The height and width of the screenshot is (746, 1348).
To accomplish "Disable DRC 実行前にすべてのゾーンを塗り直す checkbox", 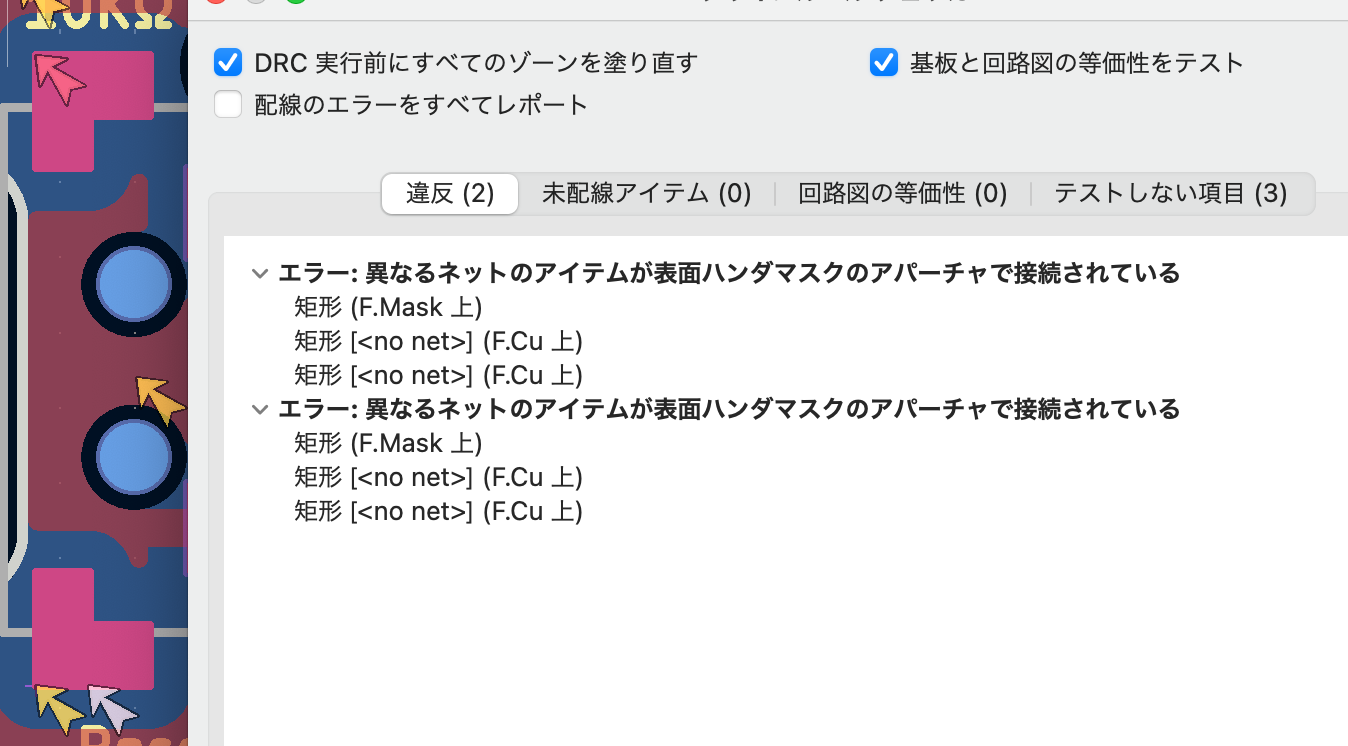I will click(x=229, y=63).
